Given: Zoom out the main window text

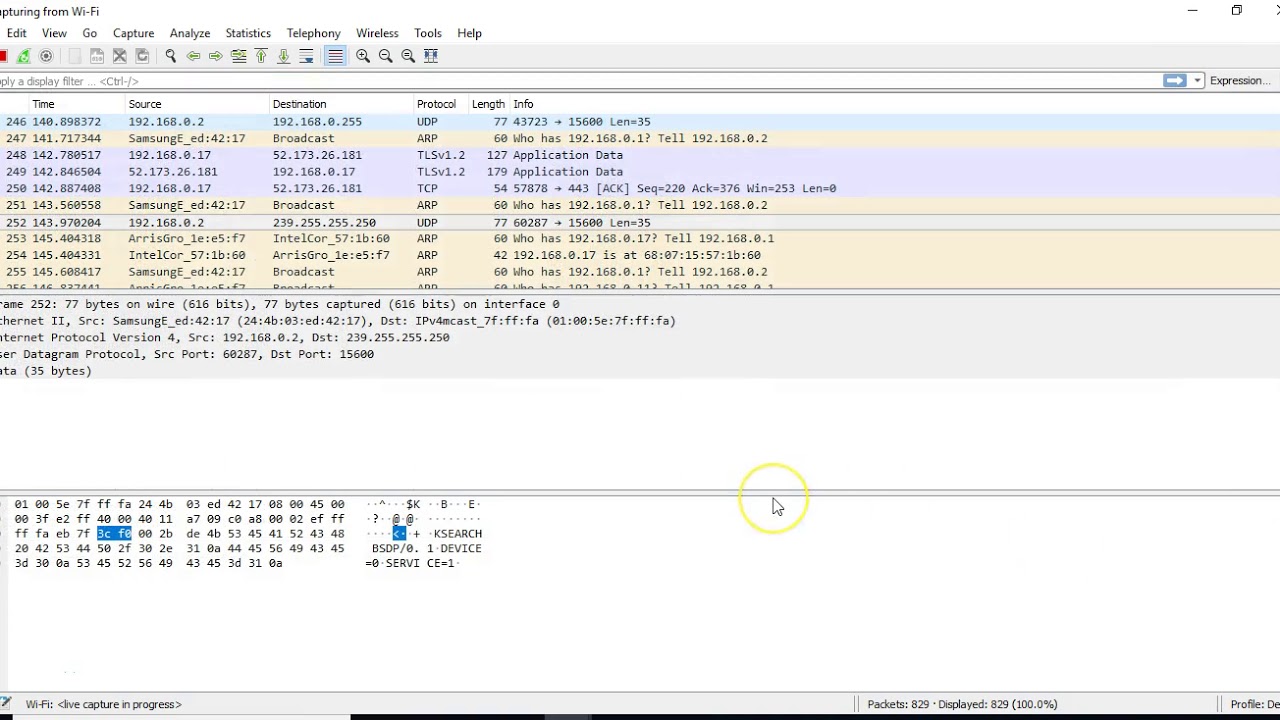Looking at the screenshot, I should coord(386,56).
